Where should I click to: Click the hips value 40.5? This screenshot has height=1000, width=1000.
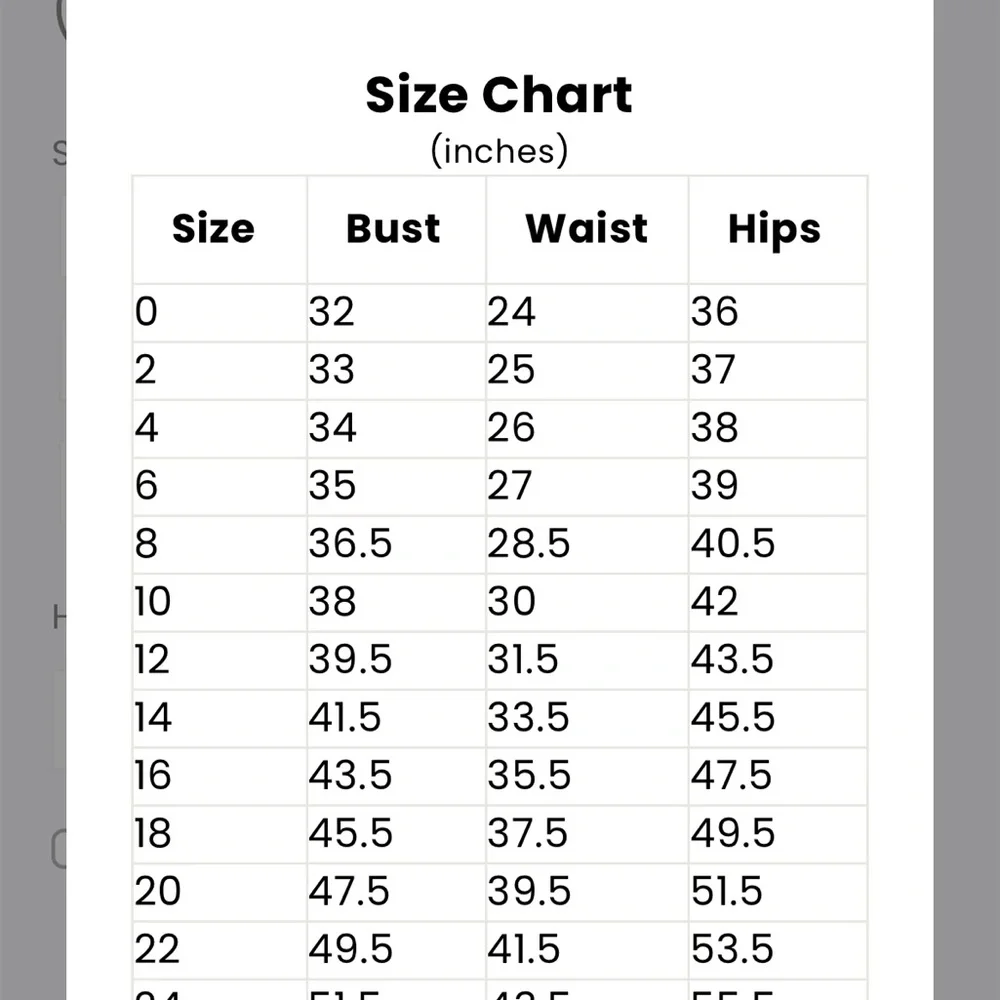733,543
